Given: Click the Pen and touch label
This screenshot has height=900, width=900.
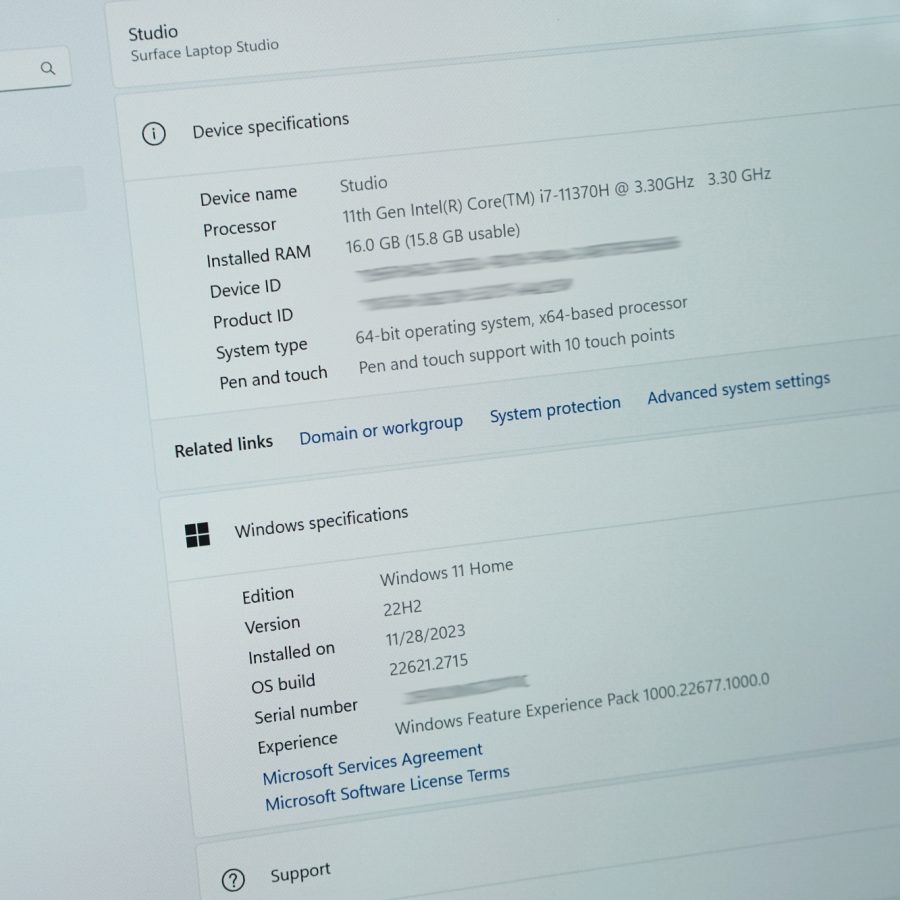Looking at the screenshot, I should point(273,378).
